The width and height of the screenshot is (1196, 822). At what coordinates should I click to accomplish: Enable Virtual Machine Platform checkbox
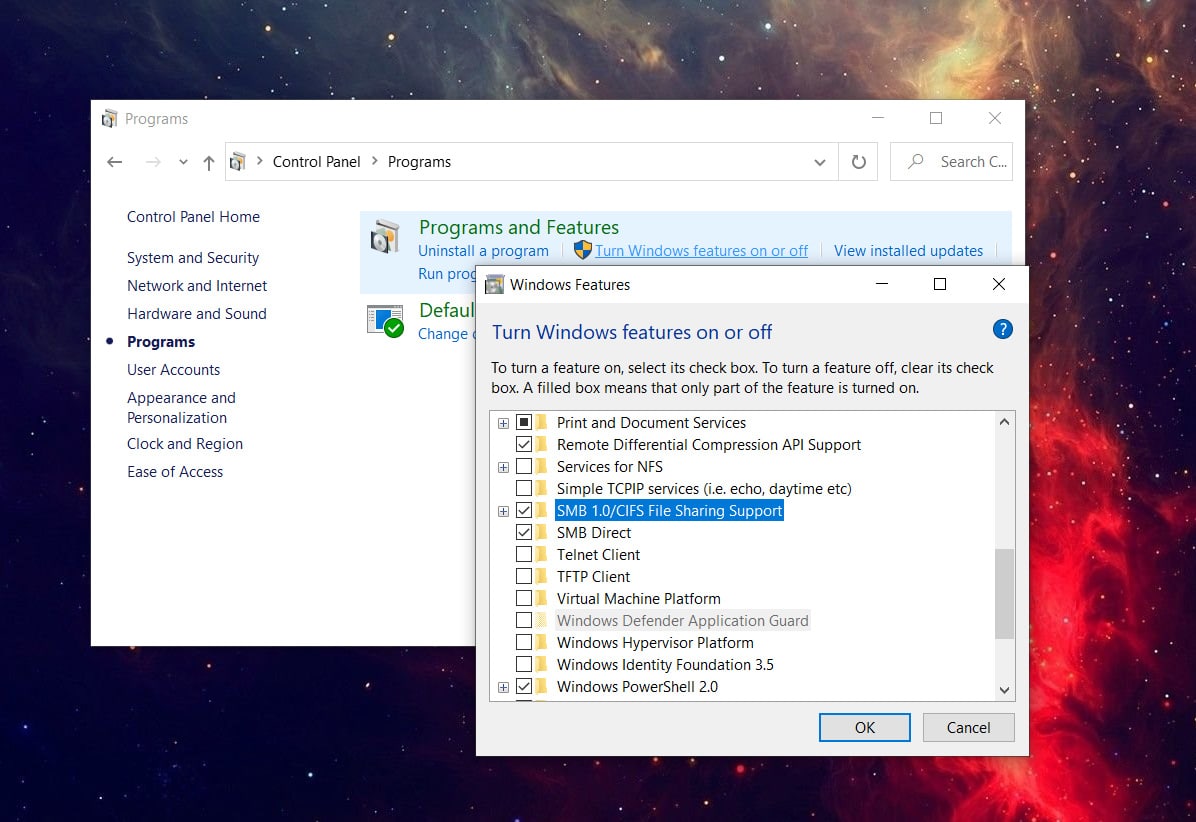point(524,599)
